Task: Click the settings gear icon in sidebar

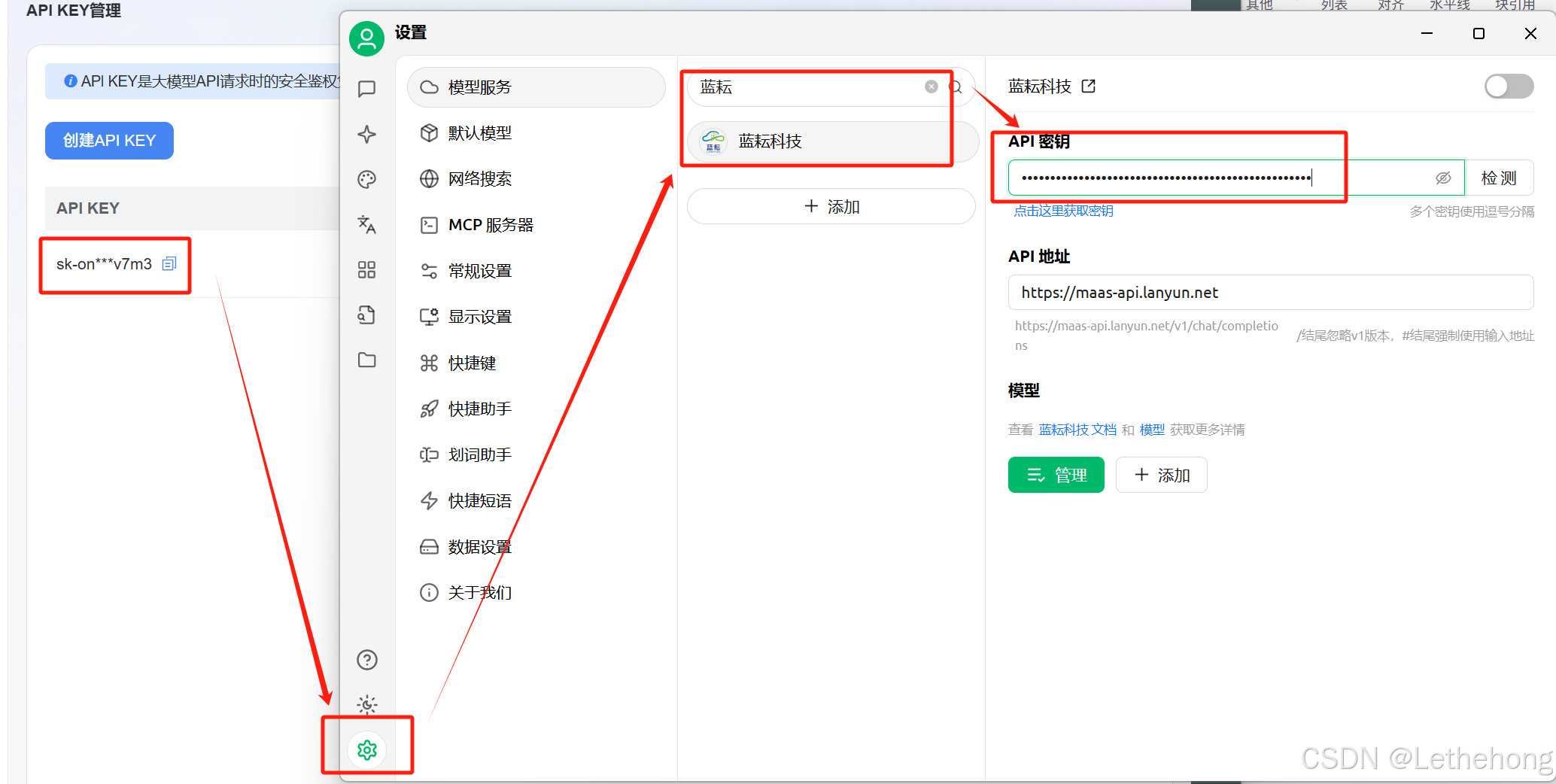Action: (366, 750)
